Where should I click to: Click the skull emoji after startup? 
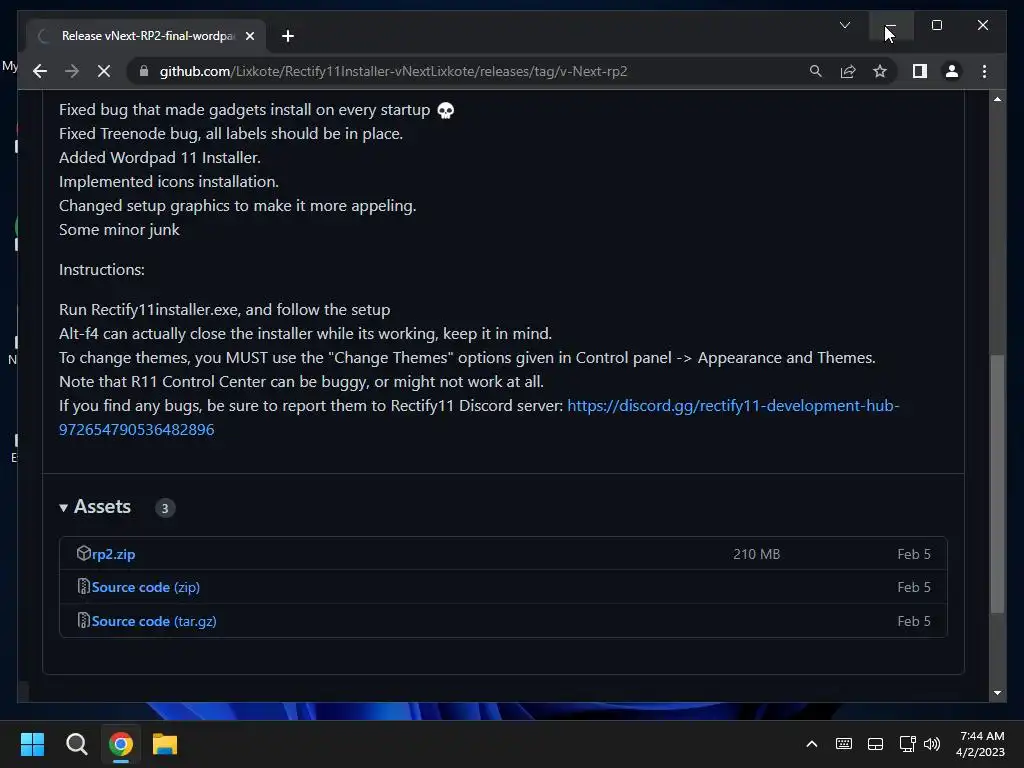point(445,110)
